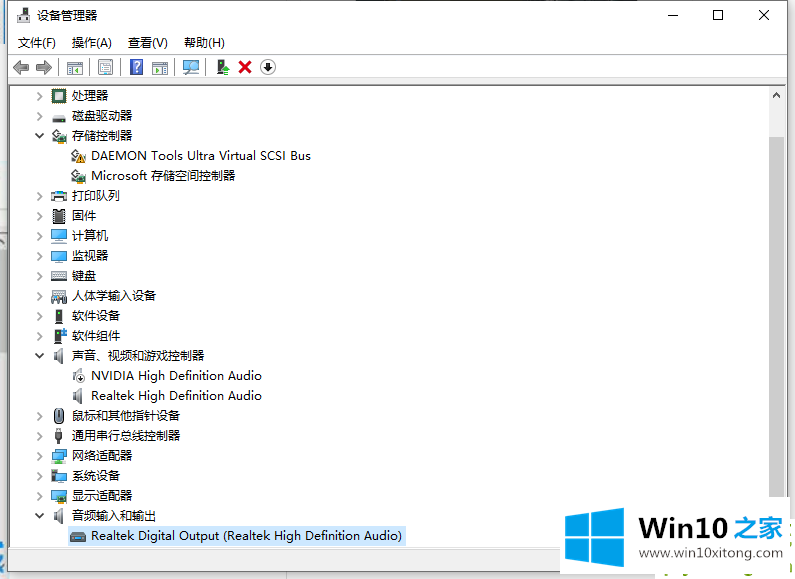Click the 固件 firmware chip icon
Image resolution: width=795 pixels, height=579 pixels.
59,216
